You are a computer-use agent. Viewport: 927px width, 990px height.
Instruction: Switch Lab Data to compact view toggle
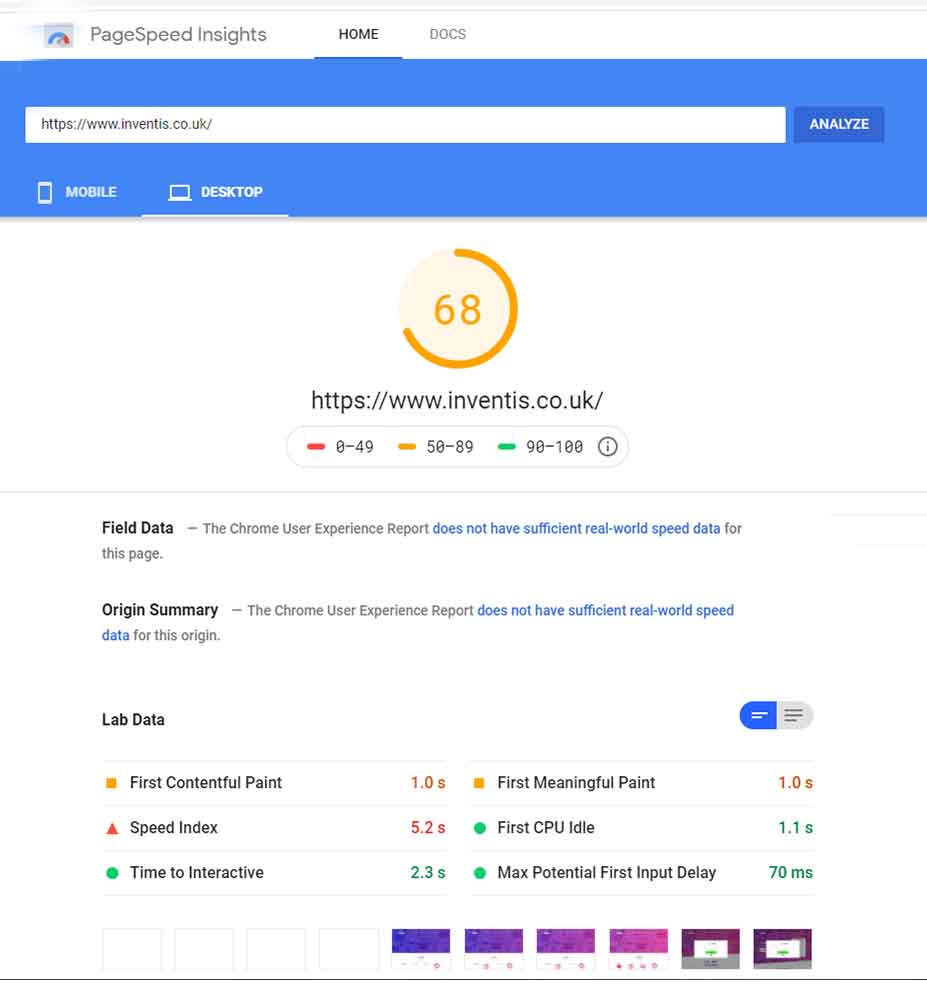click(758, 715)
